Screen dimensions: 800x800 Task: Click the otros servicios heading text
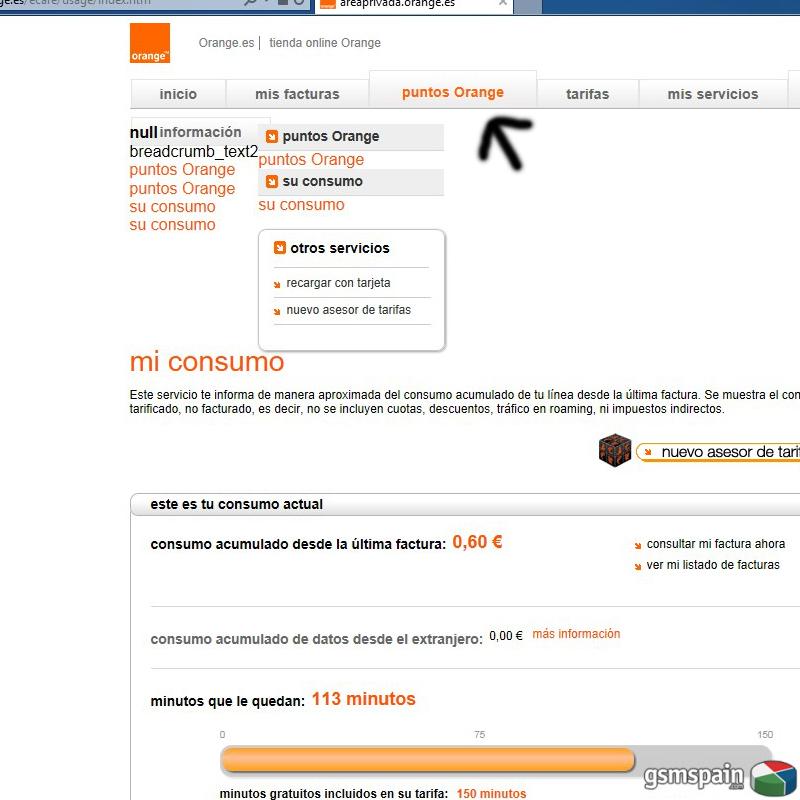[x=340, y=248]
